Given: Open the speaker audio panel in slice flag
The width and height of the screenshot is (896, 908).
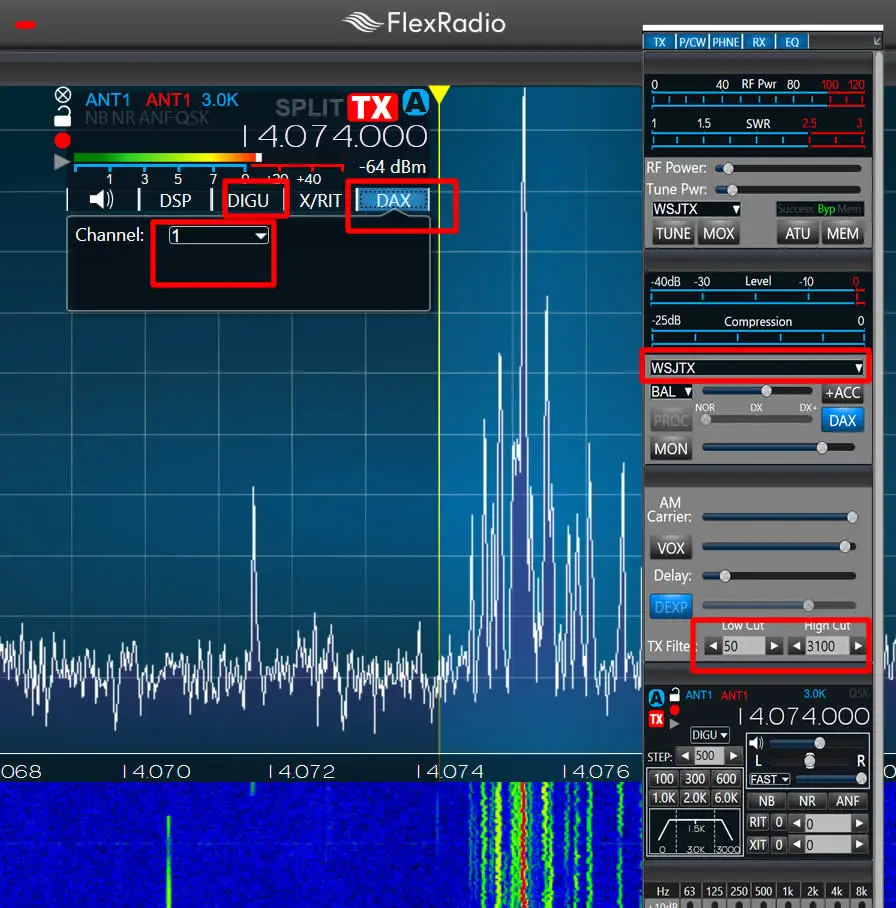Looking at the screenshot, I should pyautogui.click(x=101, y=200).
